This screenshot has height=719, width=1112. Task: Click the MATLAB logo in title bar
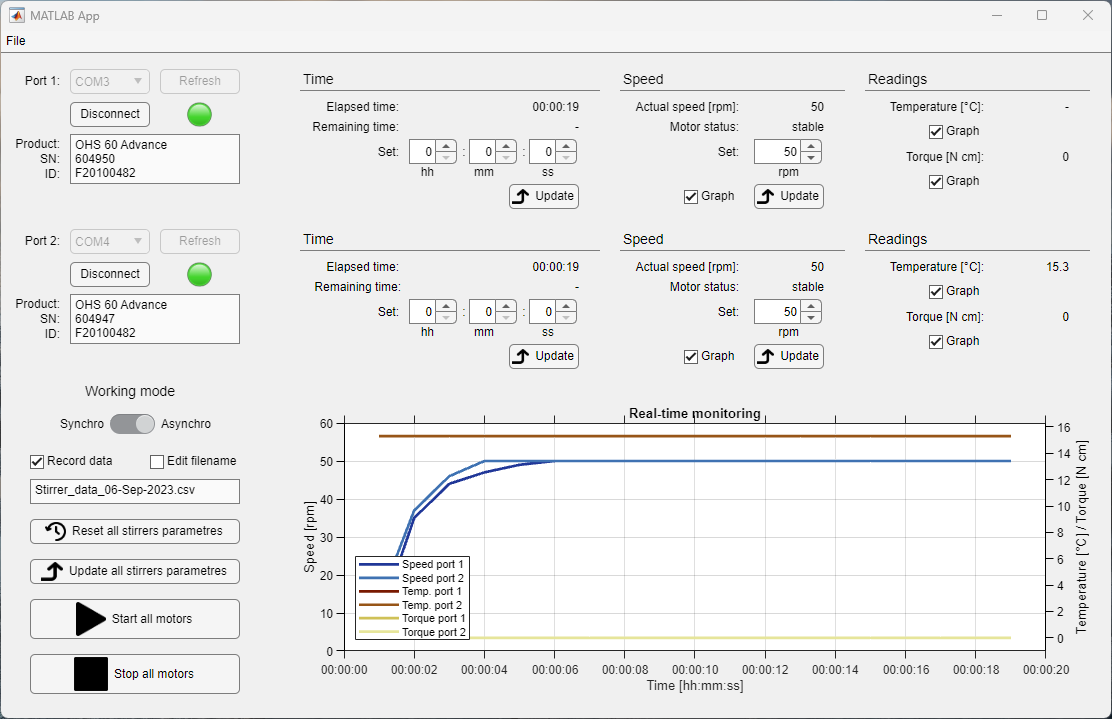pyautogui.click(x=16, y=16)
